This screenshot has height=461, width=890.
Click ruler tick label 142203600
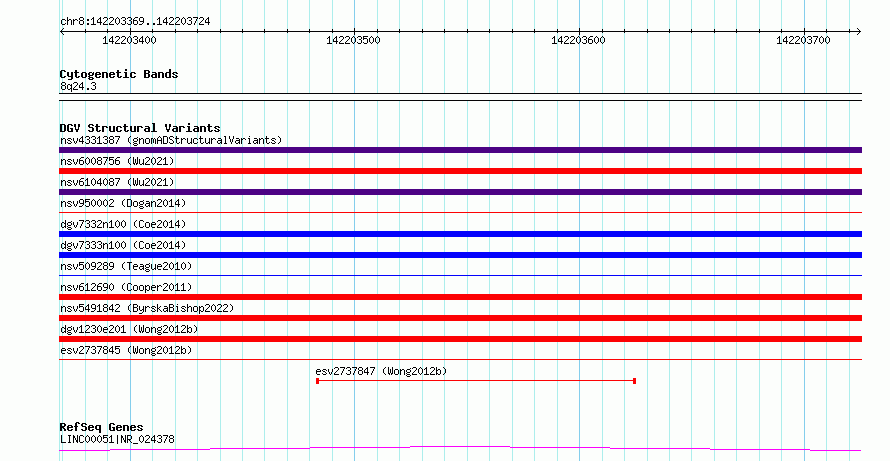(578, 40)
